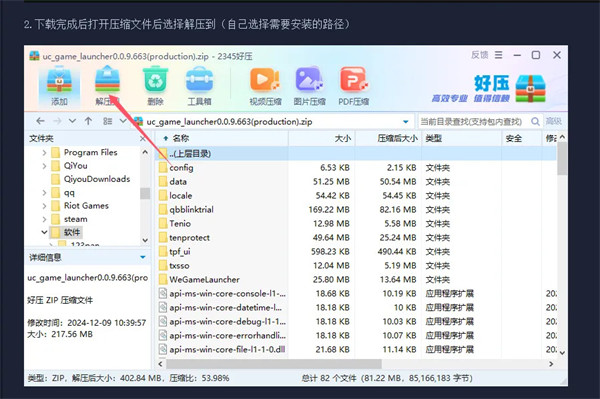
Task: Close the 文件夹 folder pane
Action: (143, 138)
